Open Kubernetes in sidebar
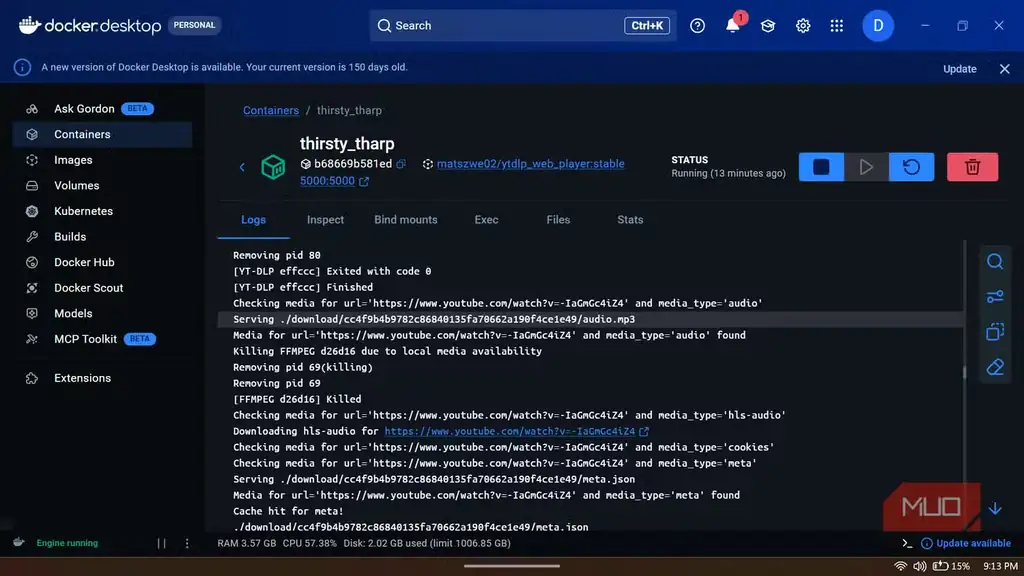This screenshot has height=576, width=1024. (x=103, y=211)
